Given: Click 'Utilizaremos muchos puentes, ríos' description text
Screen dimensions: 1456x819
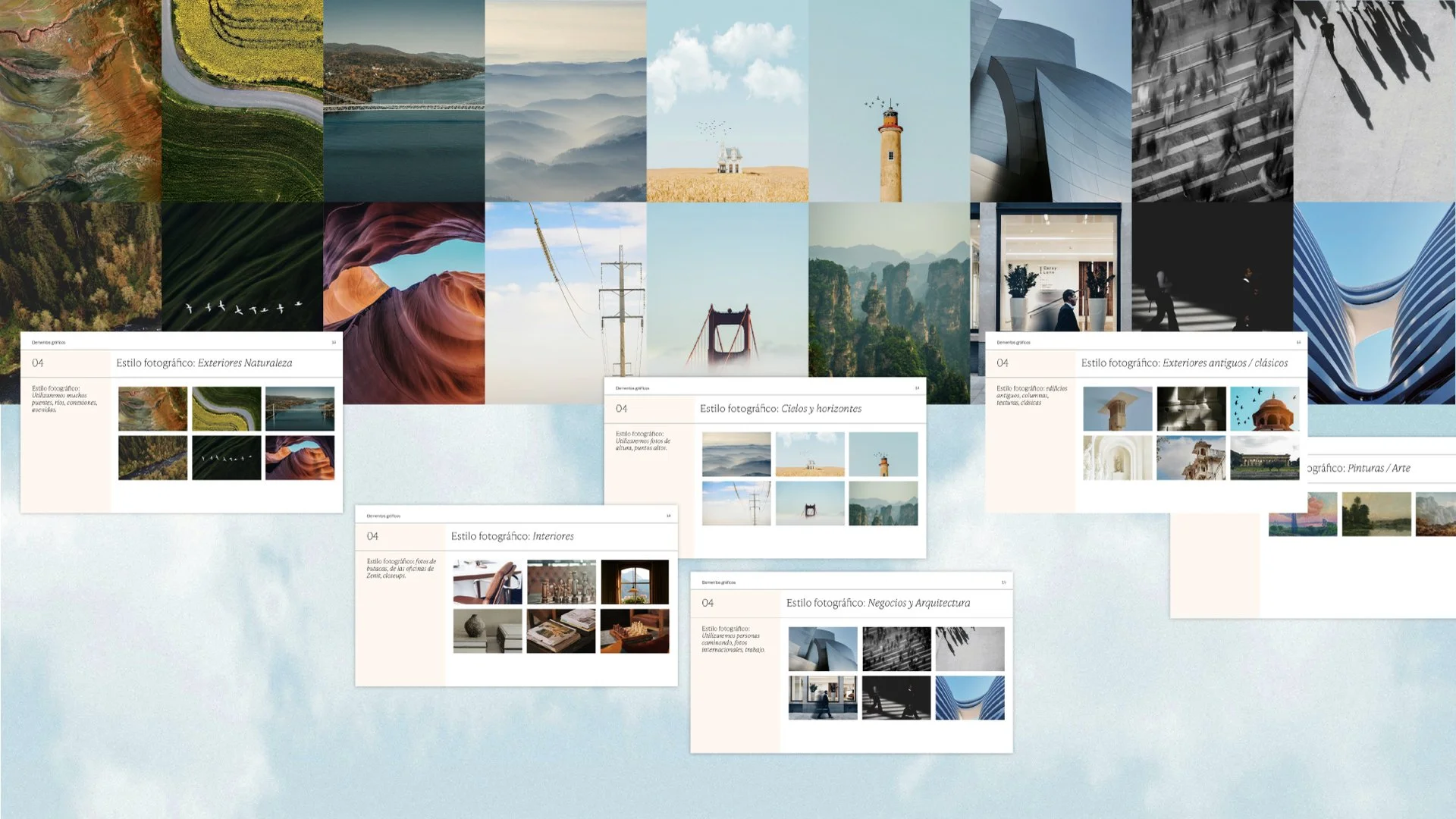Looking at the screenshot, I should click(x=64, y=399).
